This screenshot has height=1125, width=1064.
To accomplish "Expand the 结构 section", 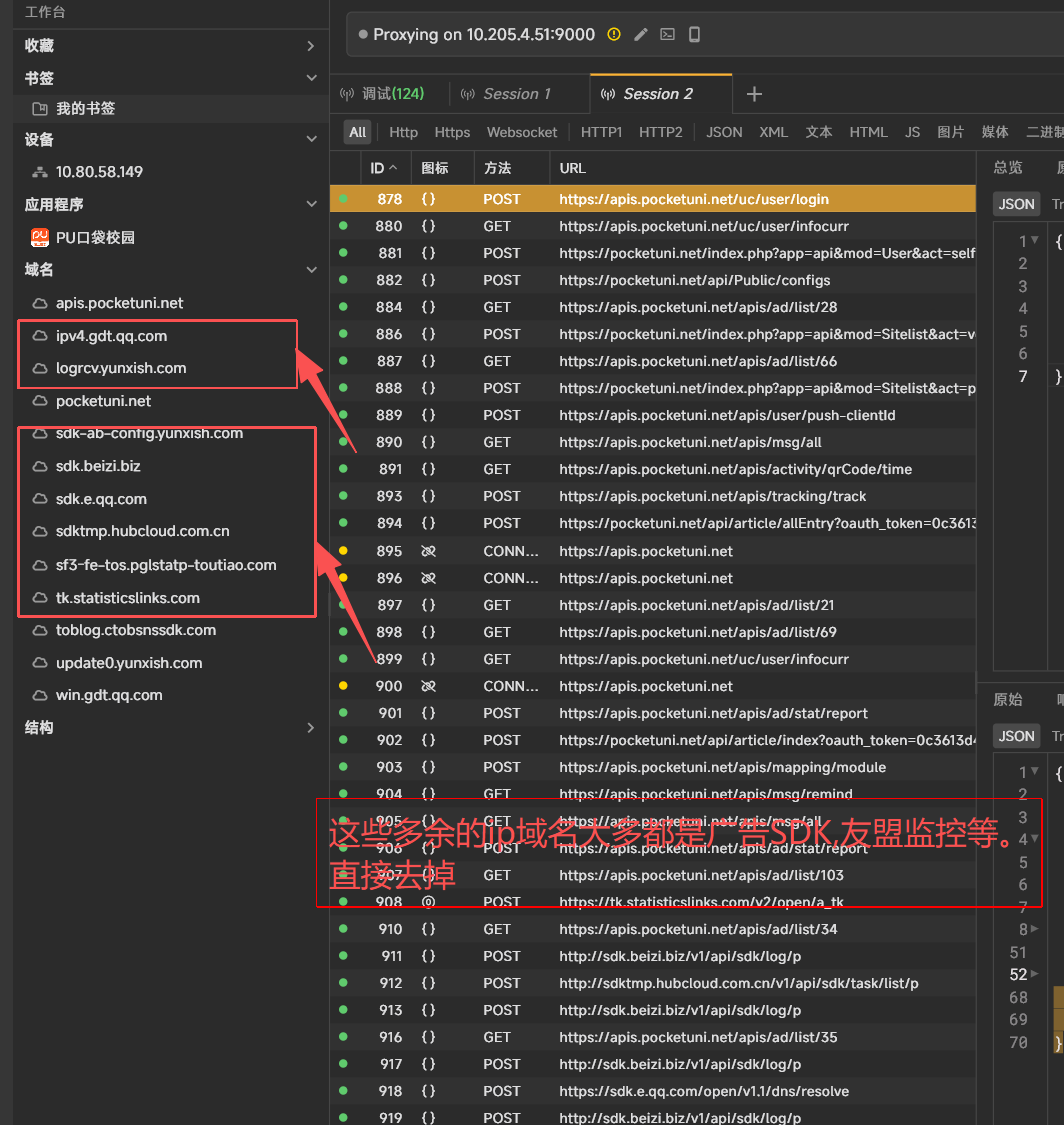I will click(311, 728).
